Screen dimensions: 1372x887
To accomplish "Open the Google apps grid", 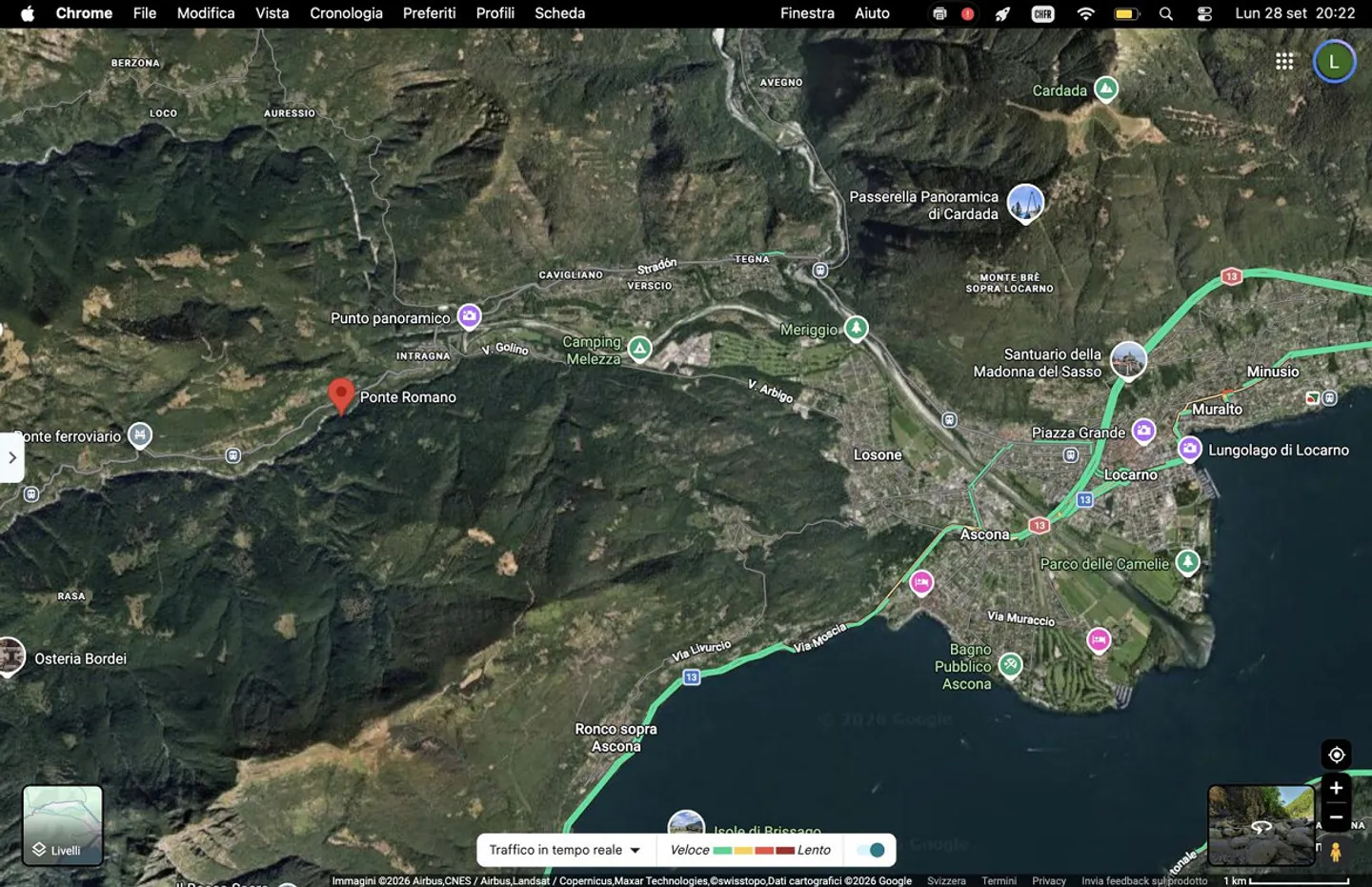I will click(x=1284, y=61).
